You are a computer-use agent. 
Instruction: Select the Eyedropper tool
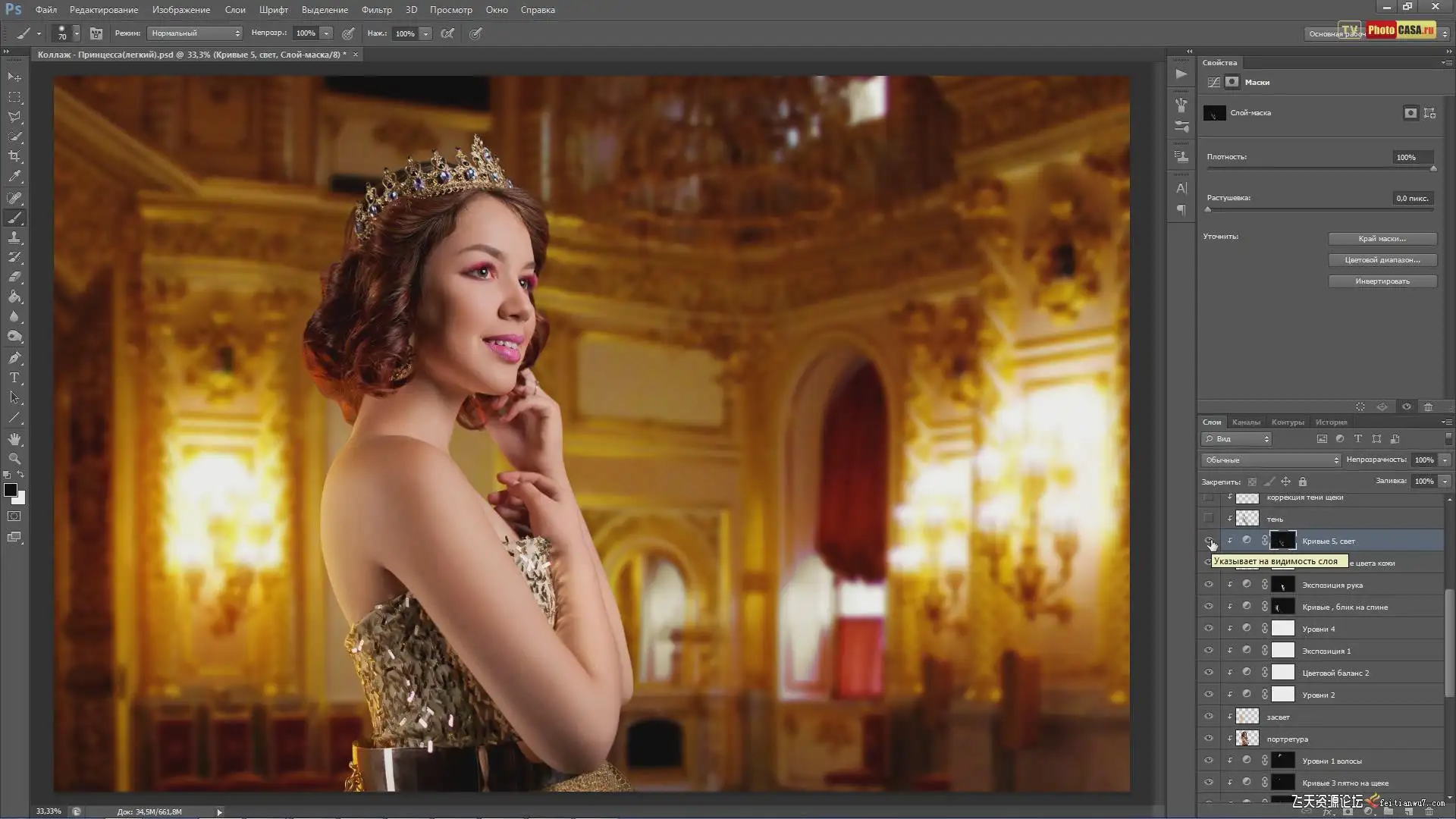[x=14, y=177]
